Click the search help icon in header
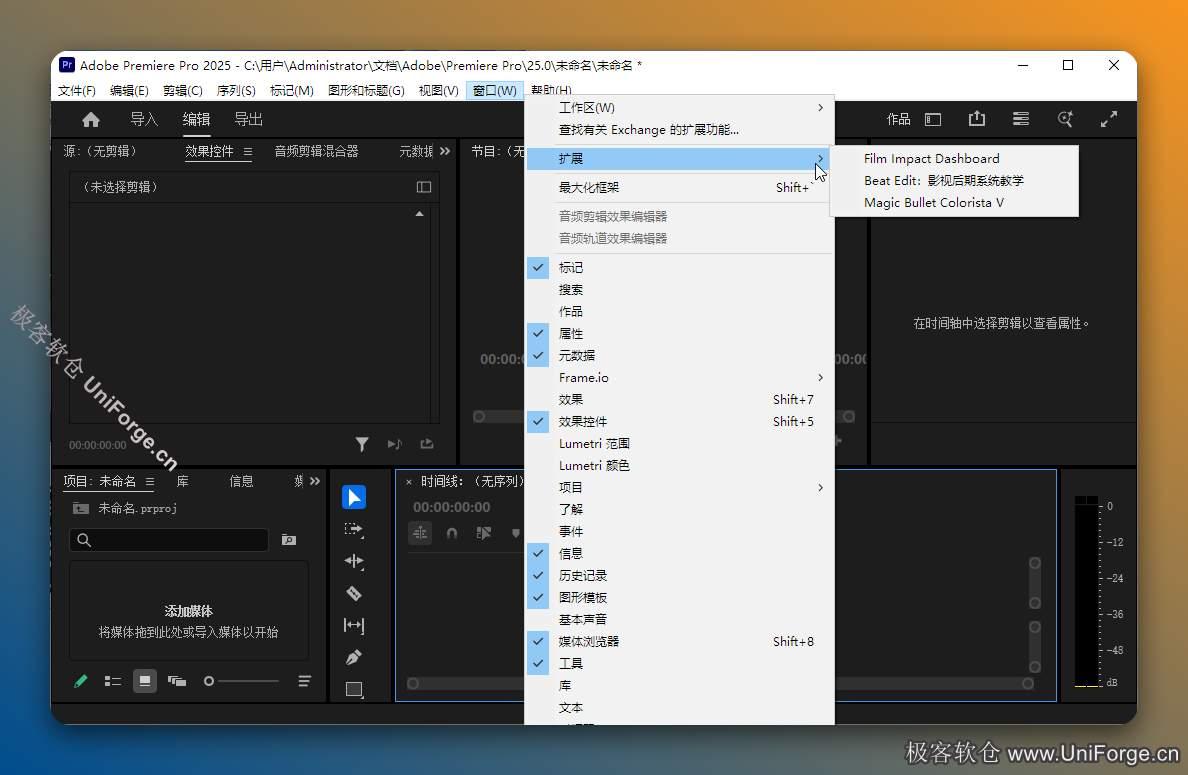 tap(1065, 119)
